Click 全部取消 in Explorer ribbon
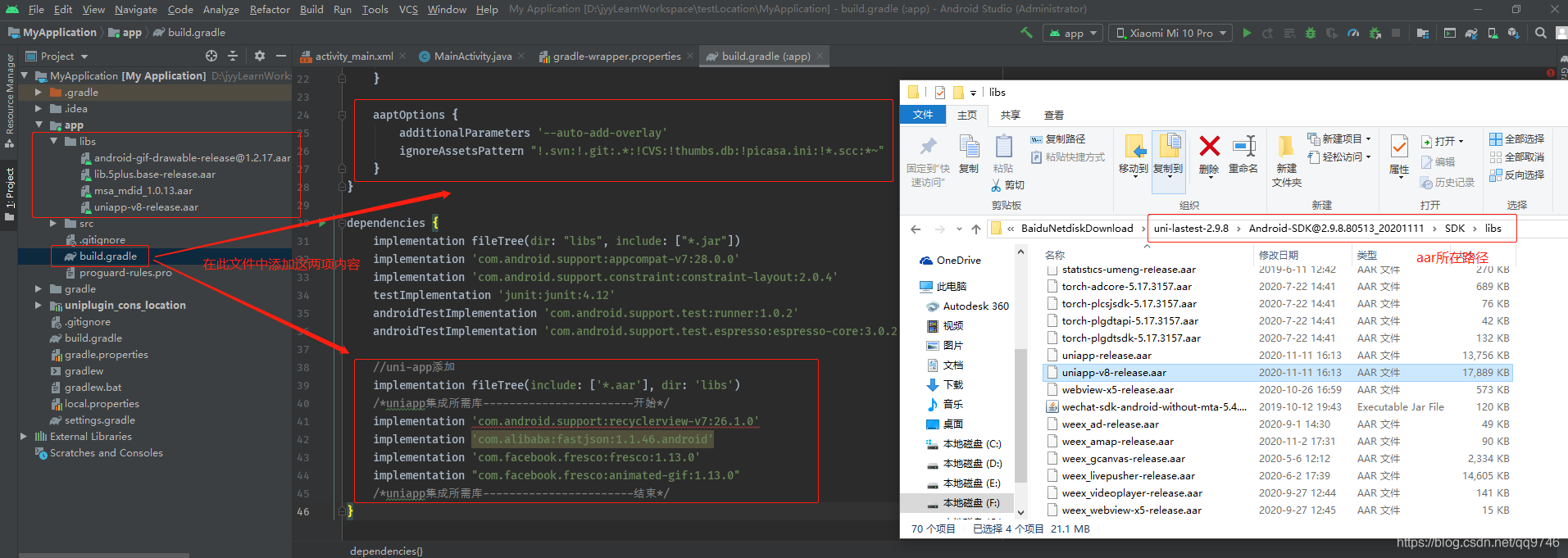Viewport: 1568px width, 558px height. coord(1516,157)
